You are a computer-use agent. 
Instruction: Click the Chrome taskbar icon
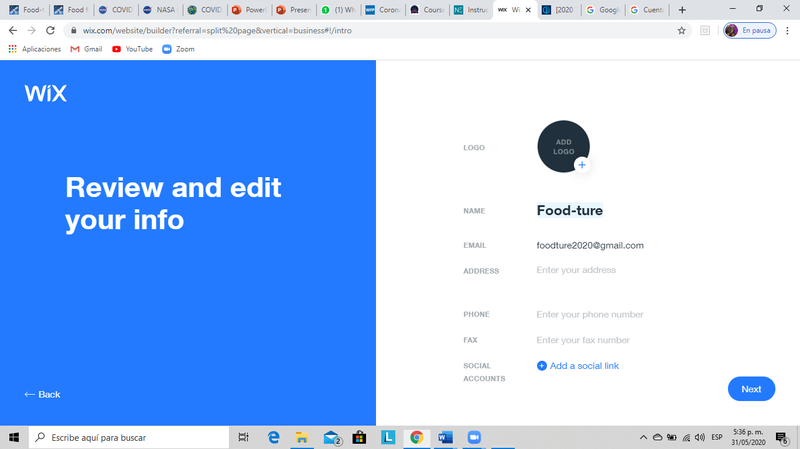point(417,437)
